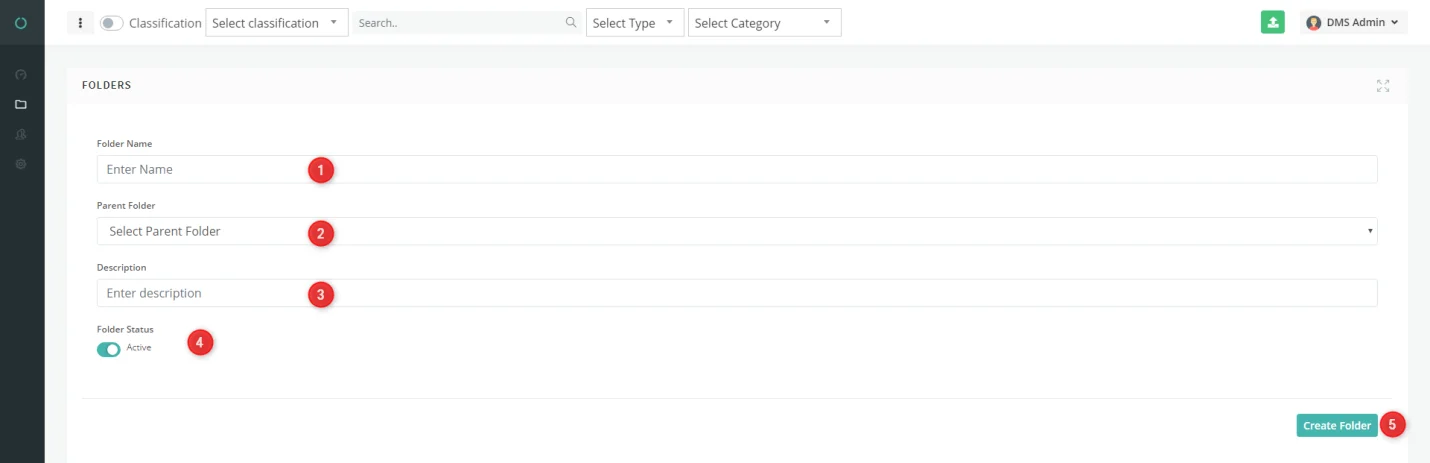Click the search magnifier icon
Screen dimensions: 1430x463
[571, 22]
